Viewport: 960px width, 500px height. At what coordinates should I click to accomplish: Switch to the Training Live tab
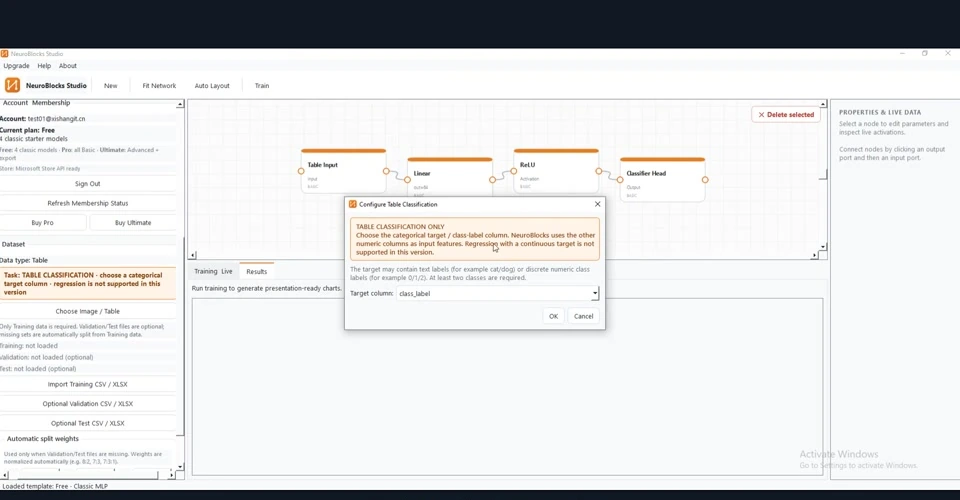tap(213, 271)
